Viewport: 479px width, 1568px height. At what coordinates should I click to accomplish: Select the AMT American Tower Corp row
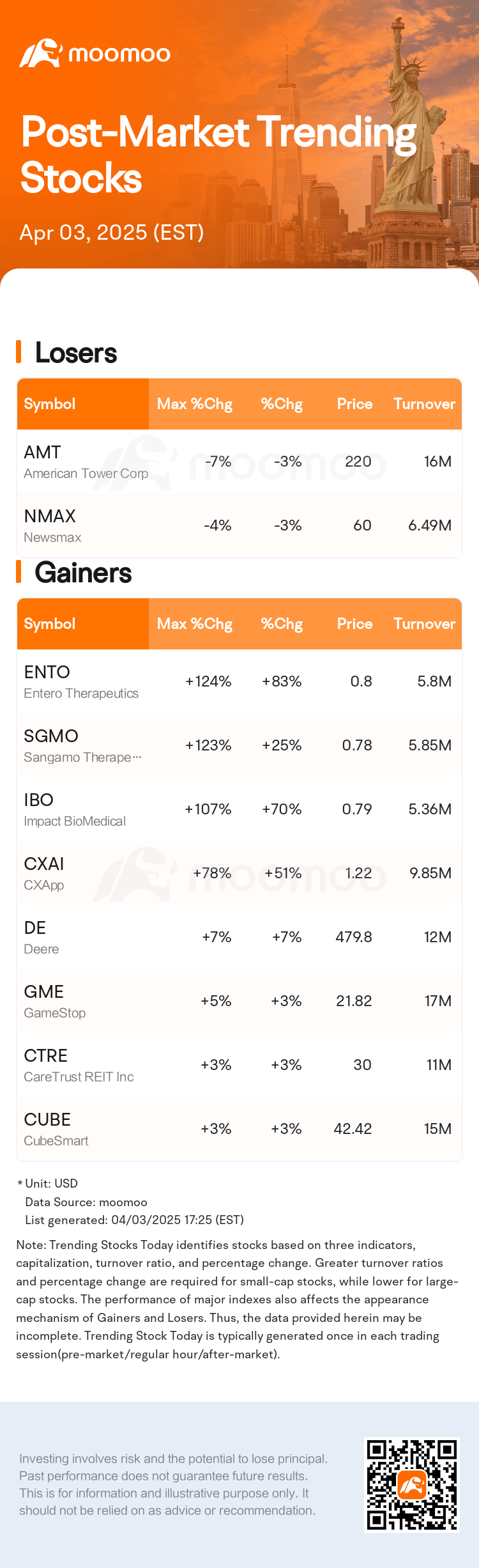(x=240, y=462)
